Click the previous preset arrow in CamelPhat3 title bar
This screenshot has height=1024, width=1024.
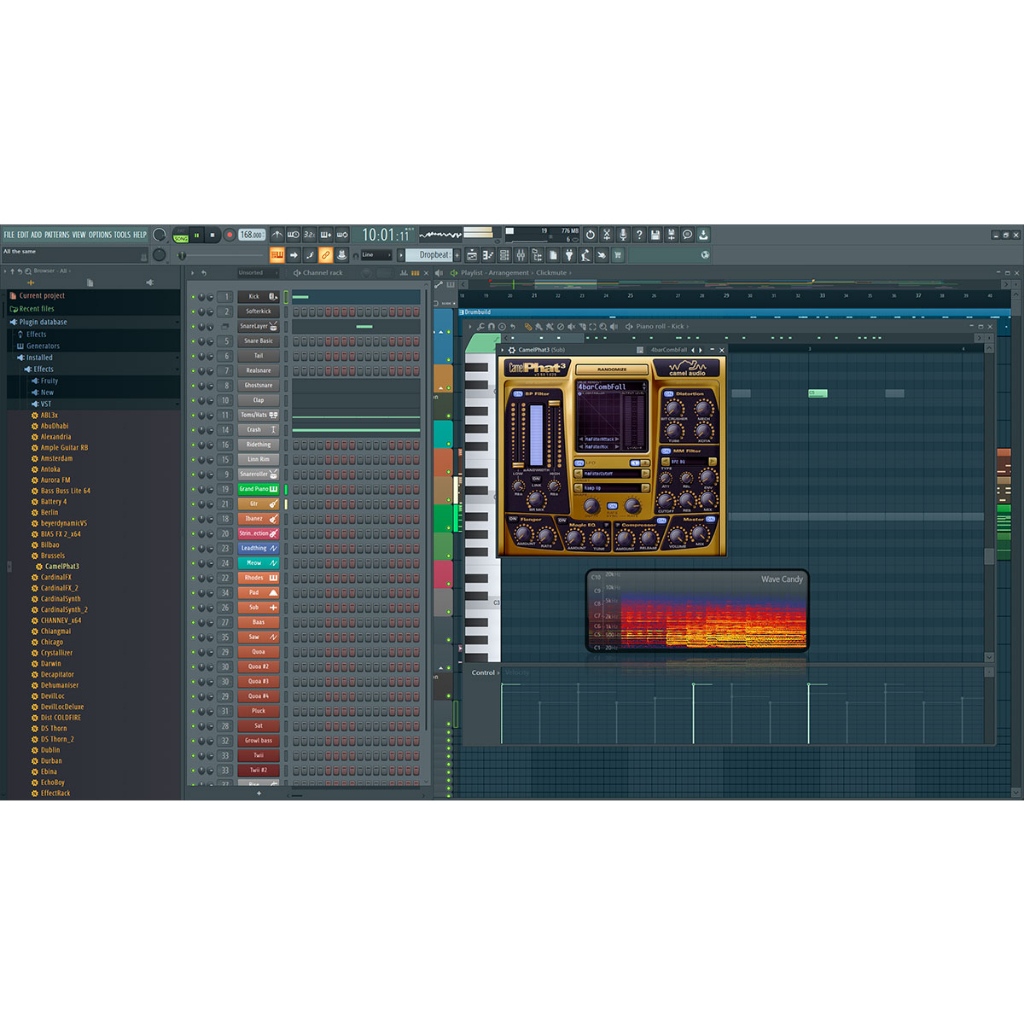[x=694, y=350]
